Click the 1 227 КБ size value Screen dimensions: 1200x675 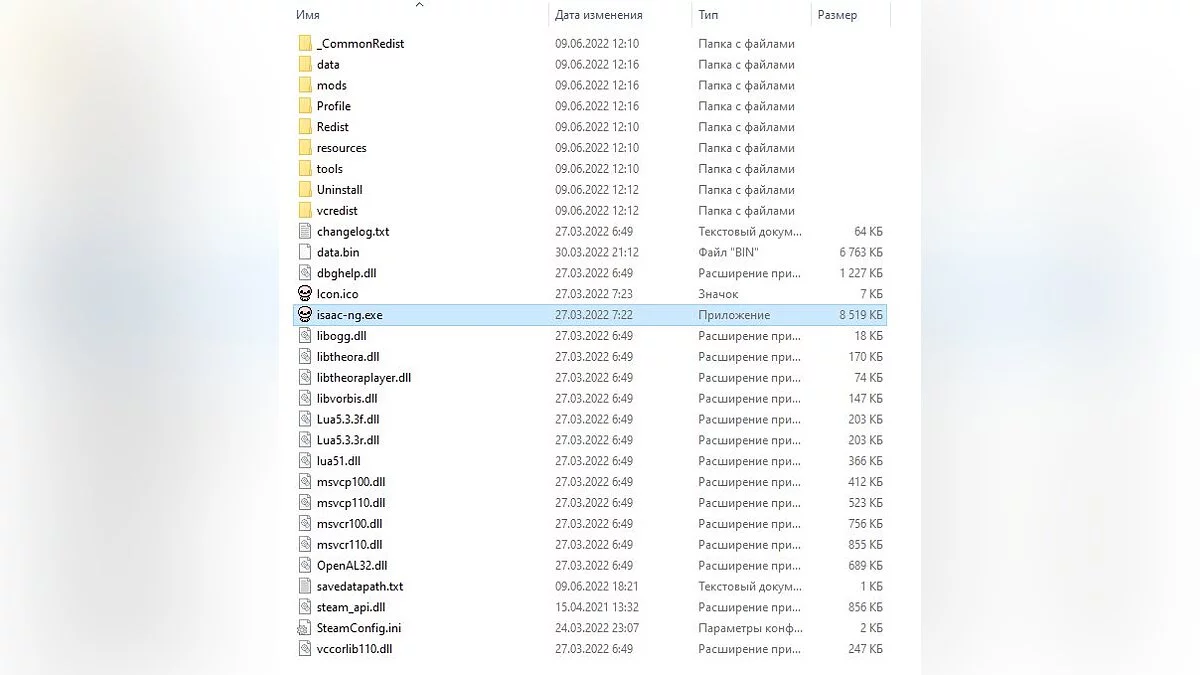click(x=861, y=273)
